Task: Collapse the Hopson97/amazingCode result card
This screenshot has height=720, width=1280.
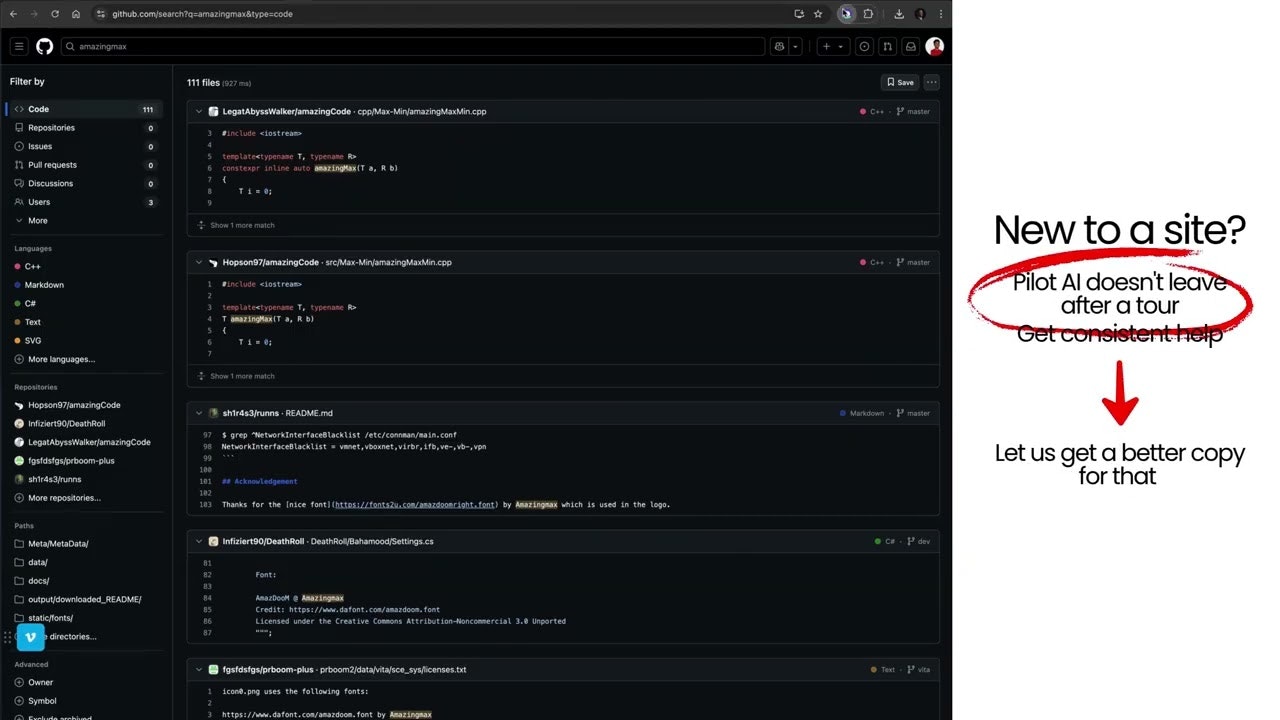Action: [x=199, y=263]
